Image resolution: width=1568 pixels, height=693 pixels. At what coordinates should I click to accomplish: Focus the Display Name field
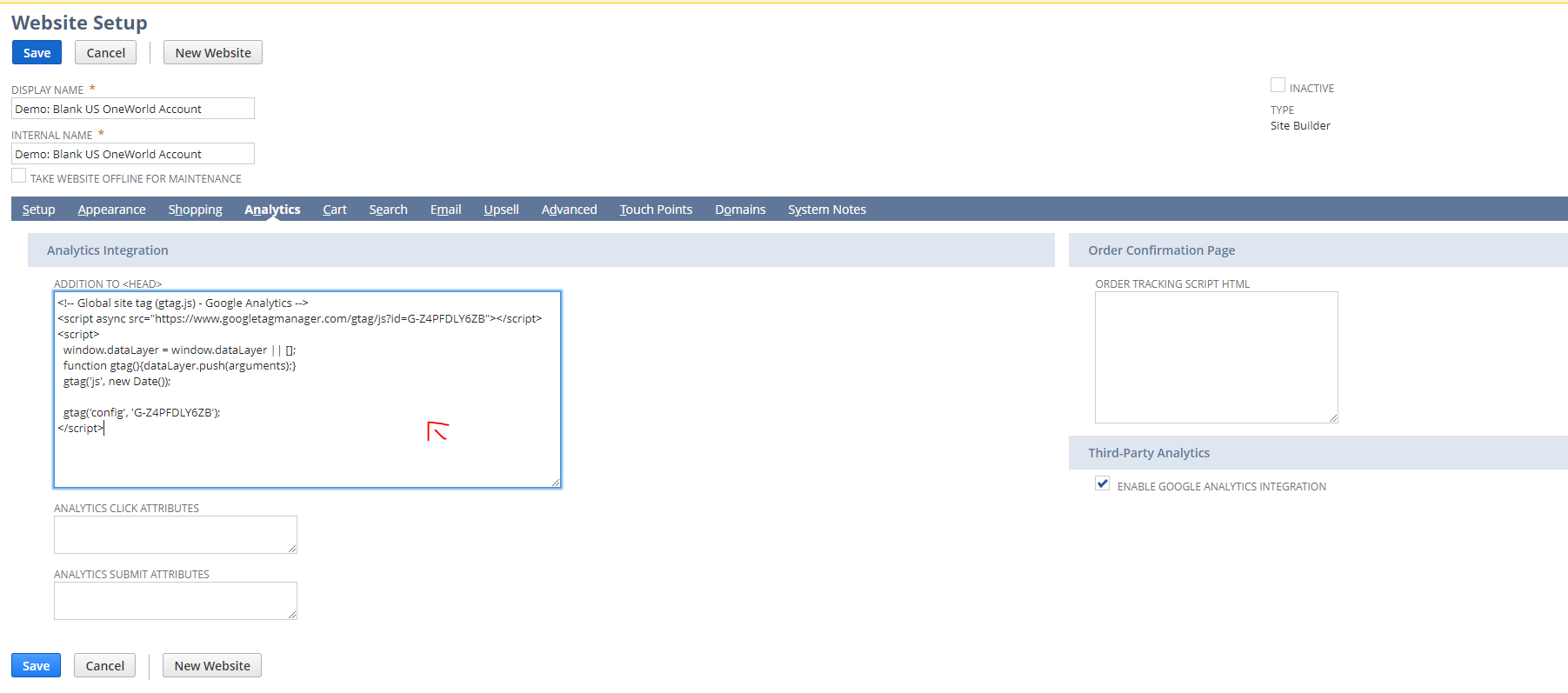(133, 109)
